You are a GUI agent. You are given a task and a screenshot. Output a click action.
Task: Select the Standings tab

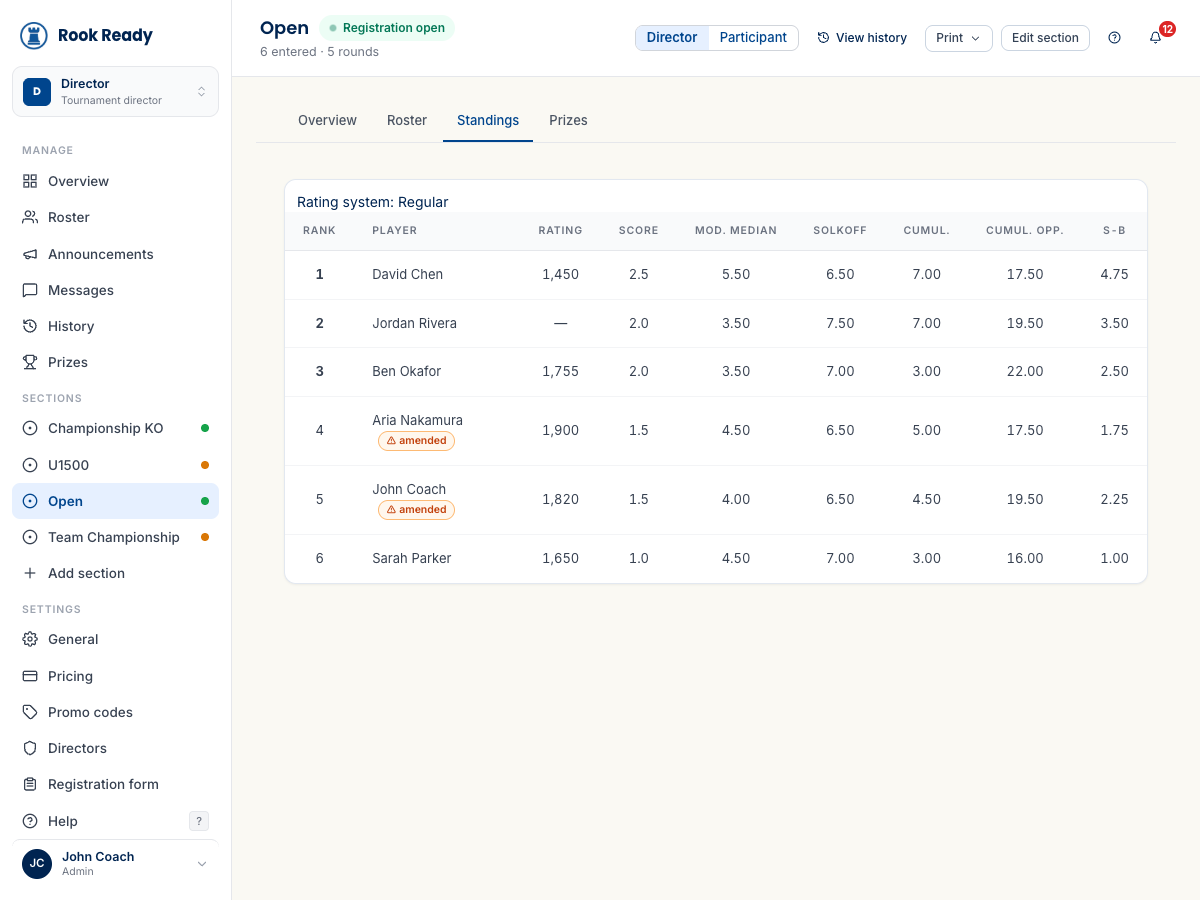488,120
